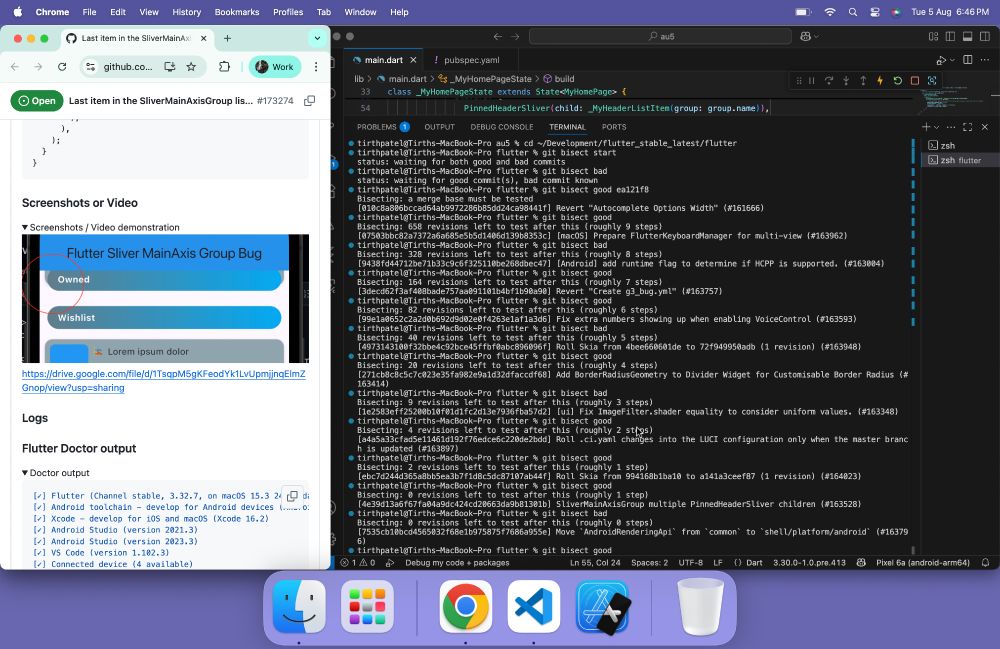Open a new Chrome tab

(227, 38)
